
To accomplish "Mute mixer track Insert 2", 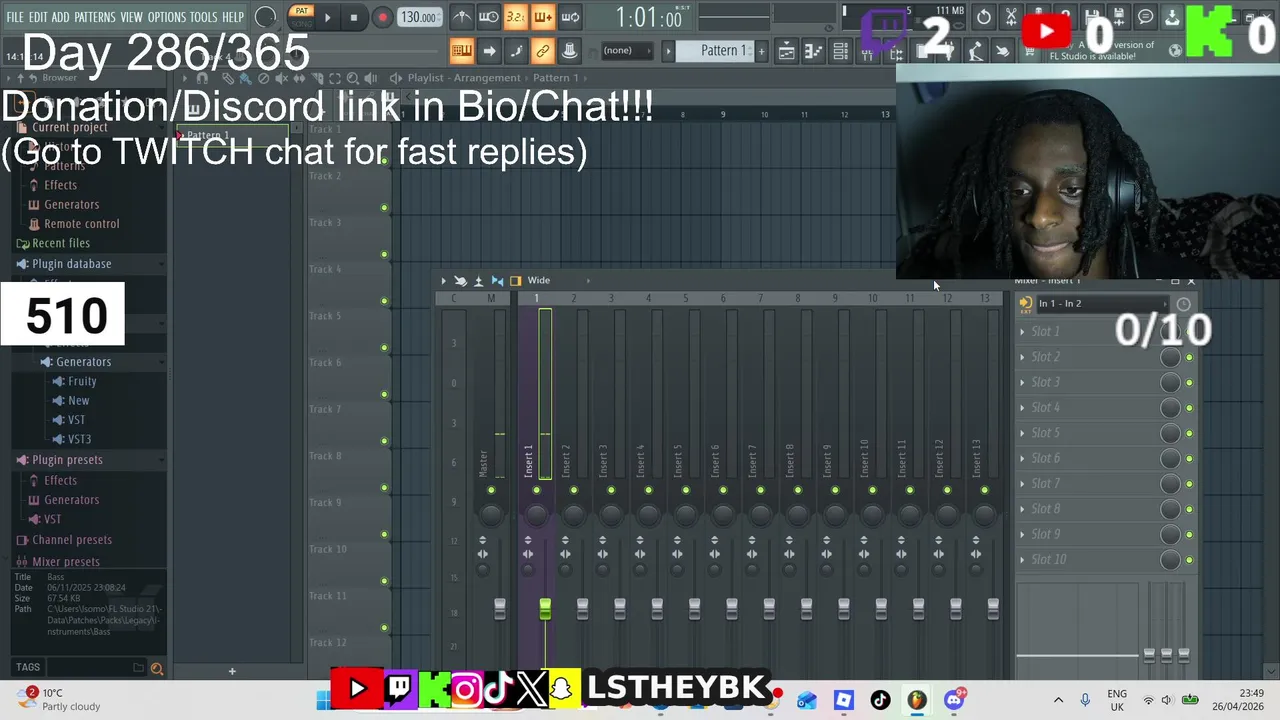I will (x=573, y=490).
